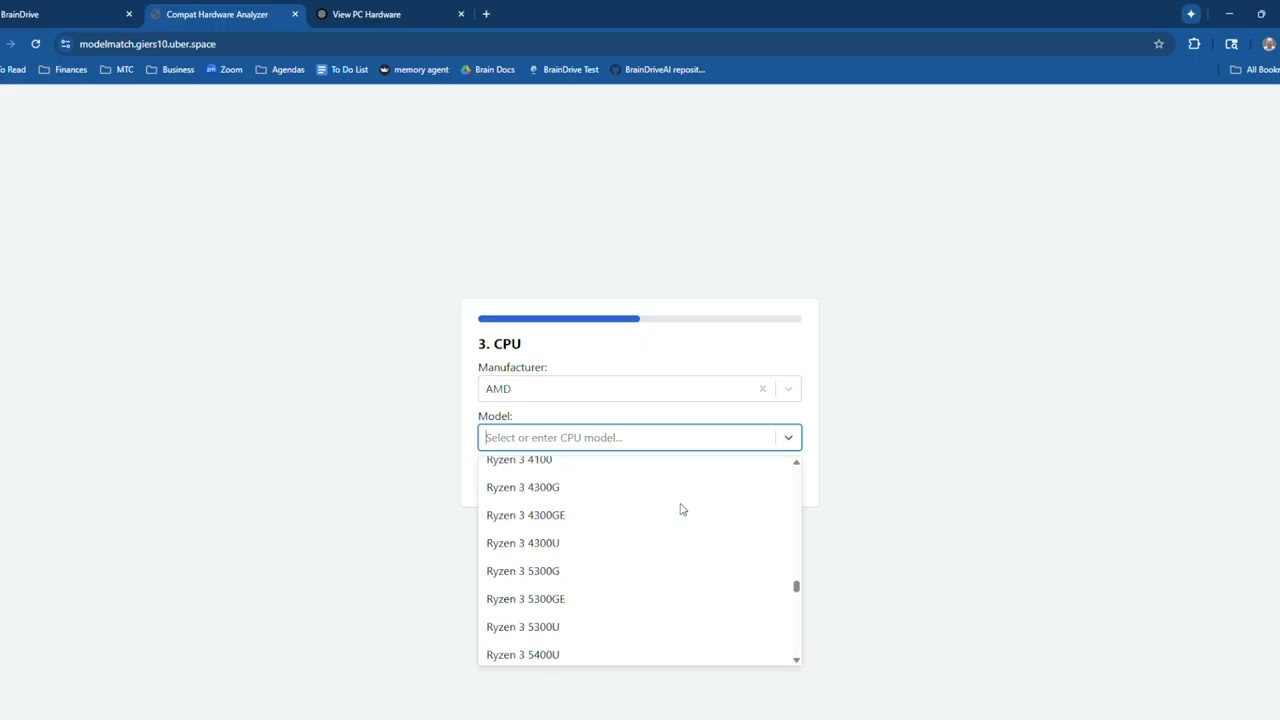Click the CPU model search input field
The width and height of the screenshot is (1280, 720).
click(x=625, y=438)
